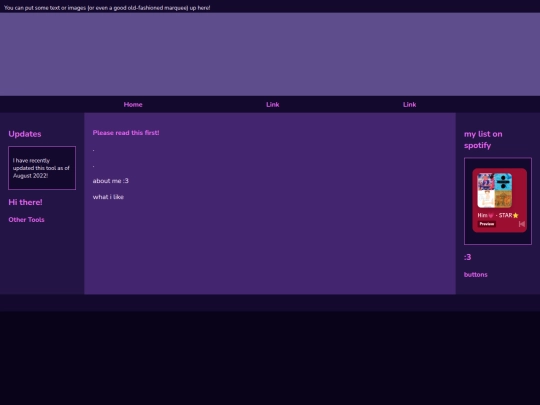Click the 'my list on spotify' heading
Viewport: 540px width, 405px height.
(x=483, y=139)
